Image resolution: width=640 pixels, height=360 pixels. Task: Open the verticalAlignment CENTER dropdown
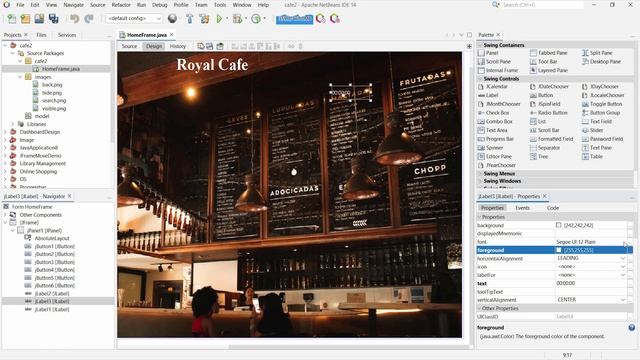pyautogui.click(x=623, y=300)
